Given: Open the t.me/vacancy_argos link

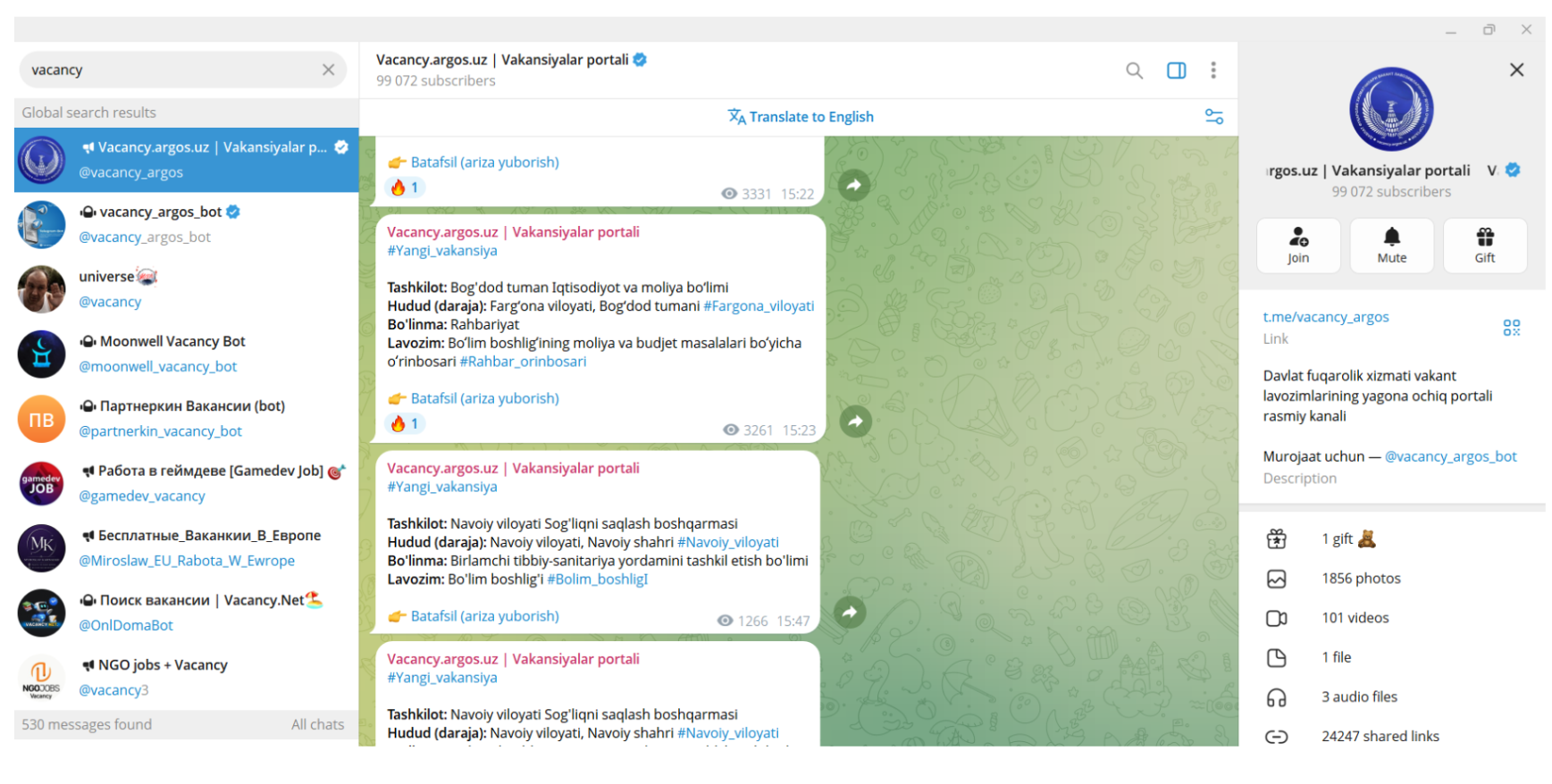Looking at the screenshot, I should 1326,317.
